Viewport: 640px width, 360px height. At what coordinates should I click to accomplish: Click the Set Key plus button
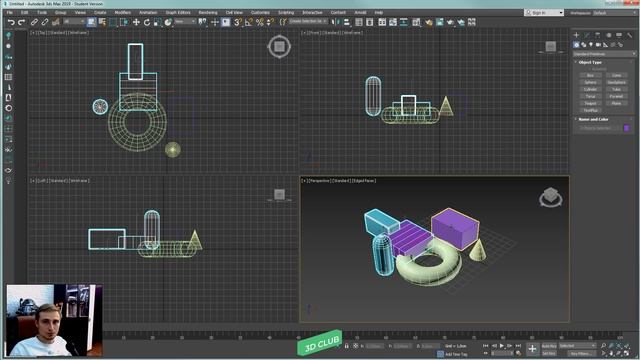click(532, 349)
